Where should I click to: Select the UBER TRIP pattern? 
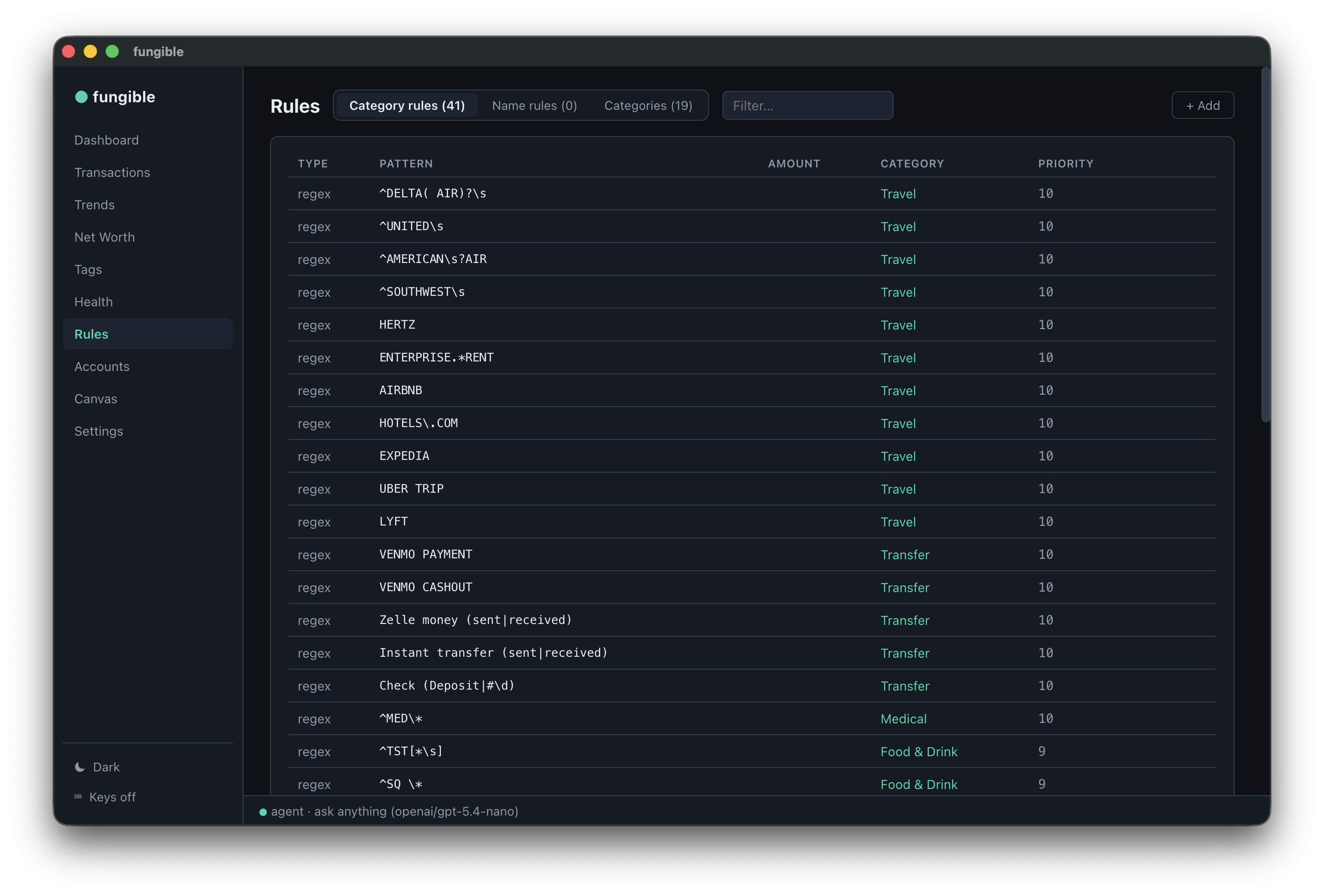pos(411,489)
